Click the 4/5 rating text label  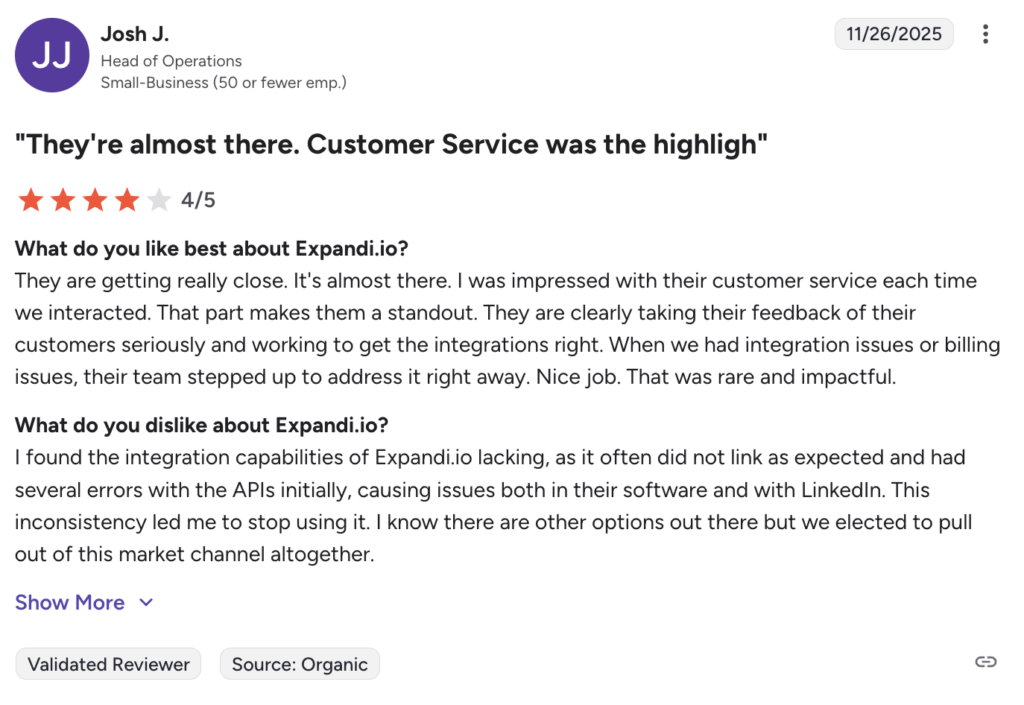[198, 200]
